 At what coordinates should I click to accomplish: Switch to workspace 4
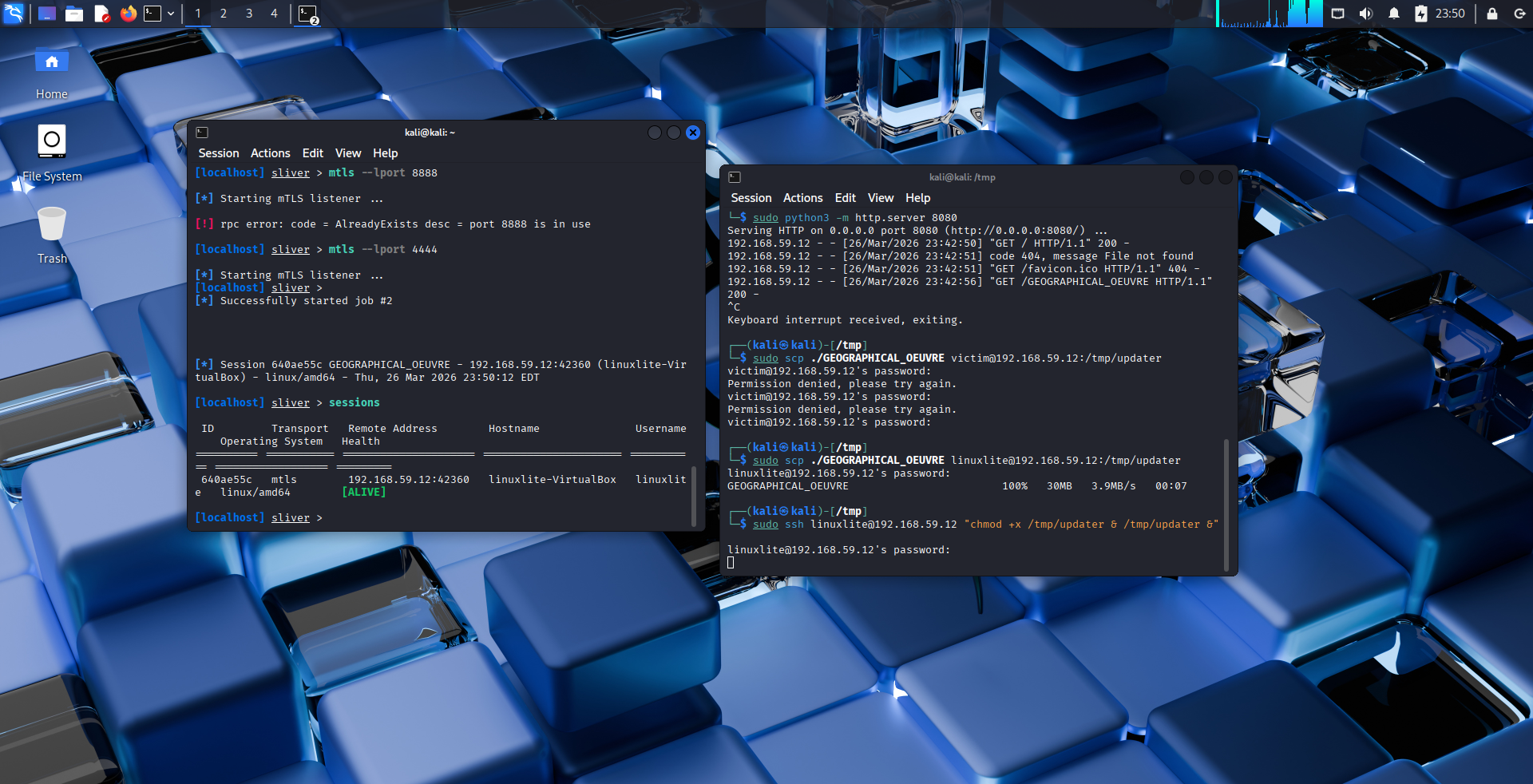(274, 14)
